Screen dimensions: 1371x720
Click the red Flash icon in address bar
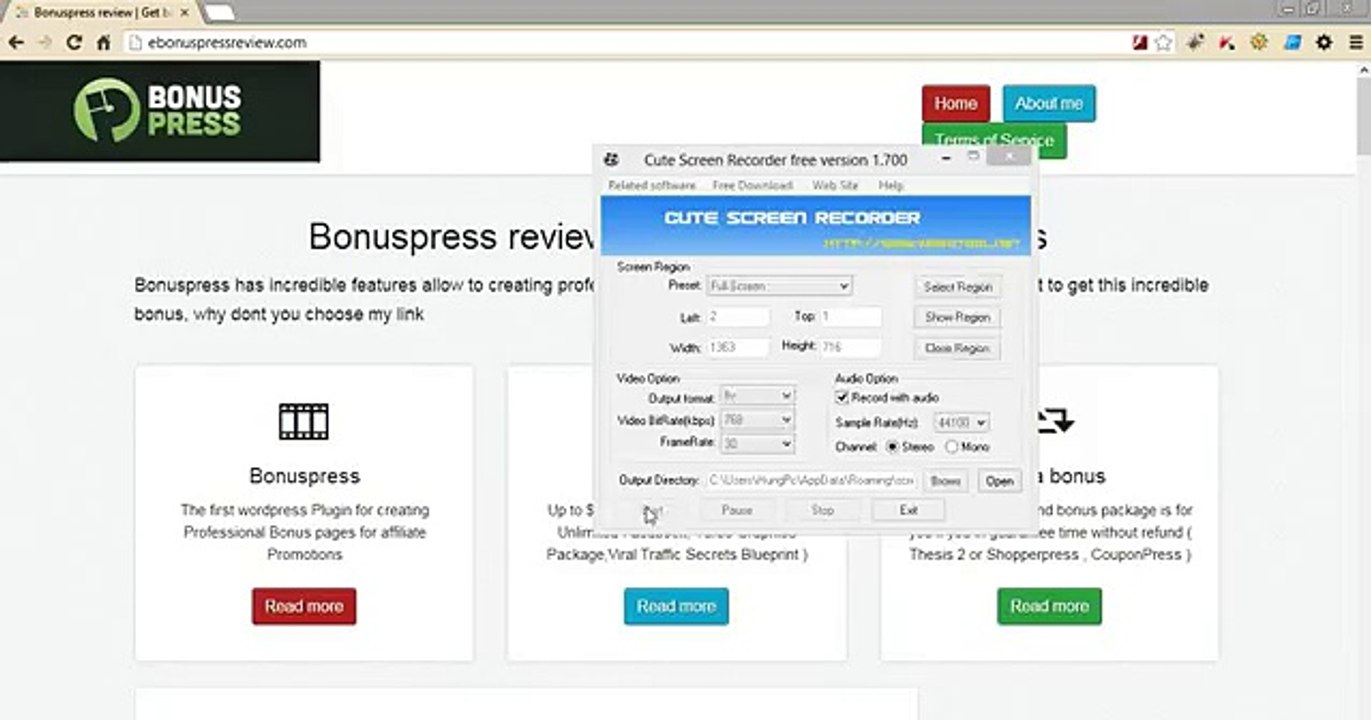click(1139, 43)
